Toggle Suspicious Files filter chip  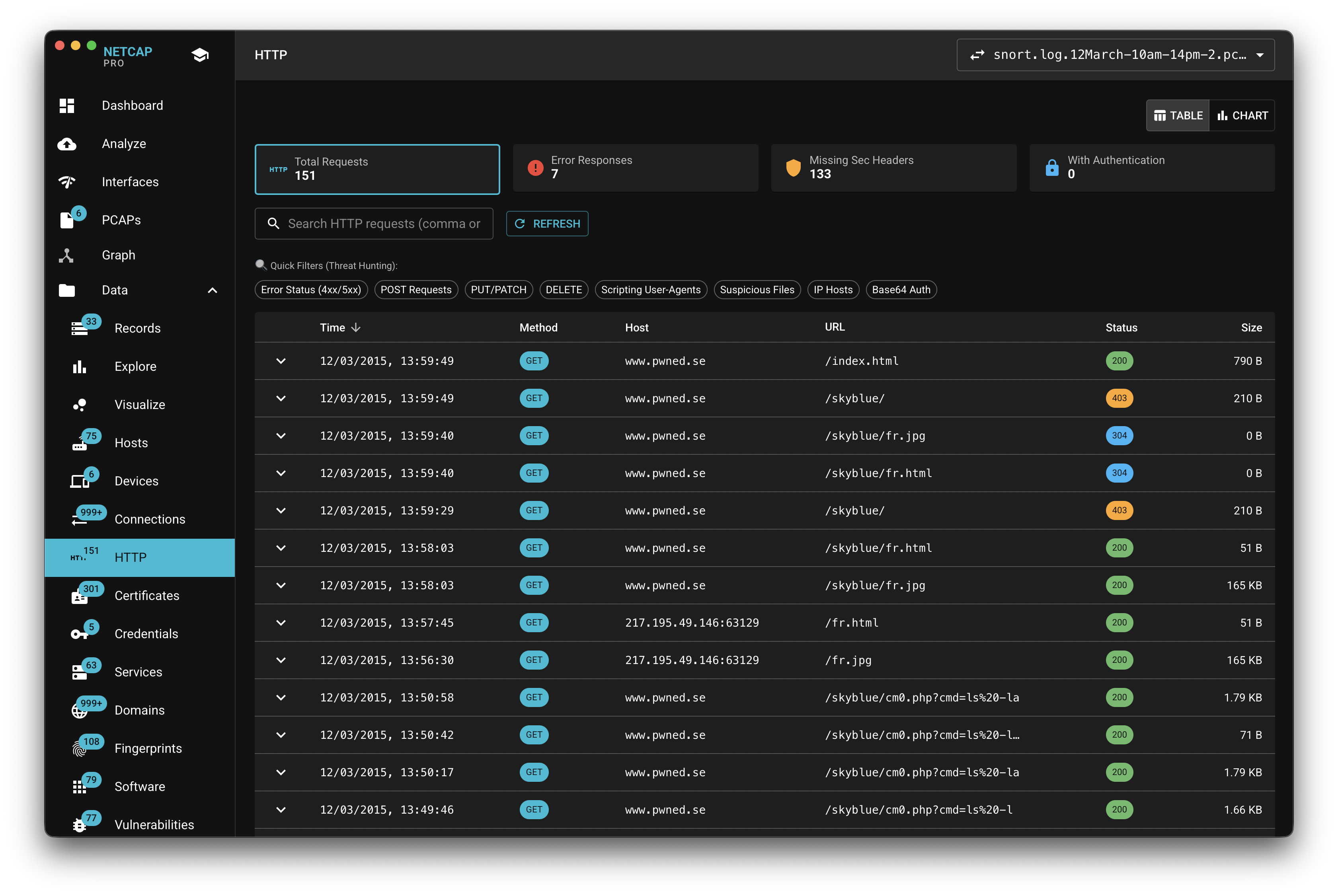[757, 290]
